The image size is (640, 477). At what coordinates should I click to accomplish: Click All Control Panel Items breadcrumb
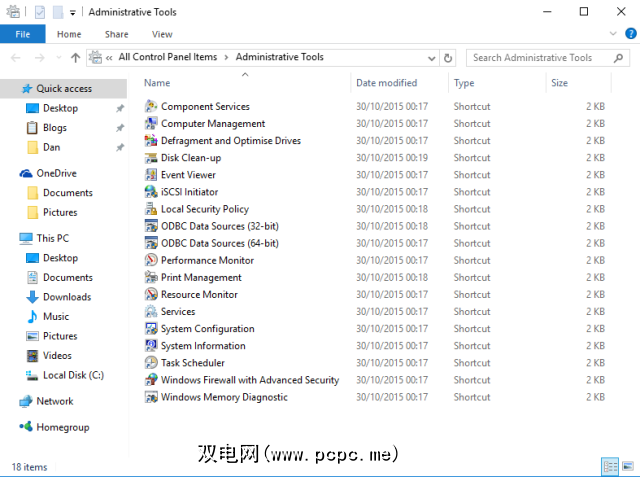(x=168, y=57)
